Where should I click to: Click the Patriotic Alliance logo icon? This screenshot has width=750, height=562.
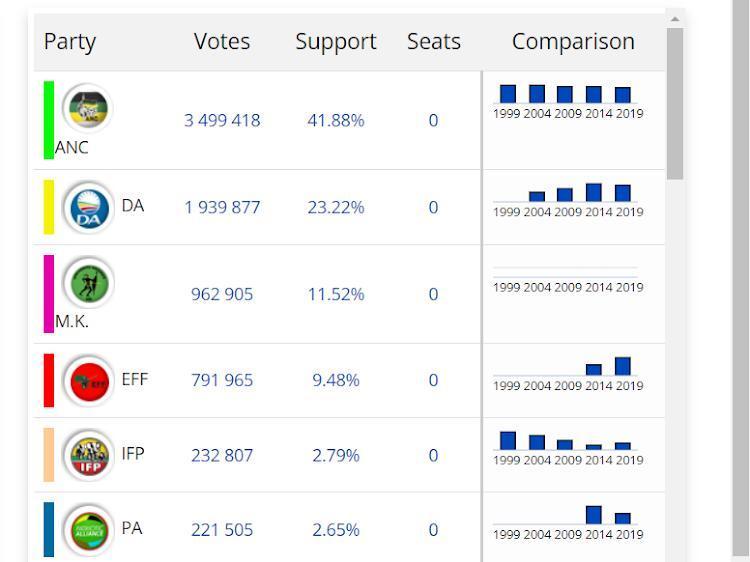tap(88, 530)
